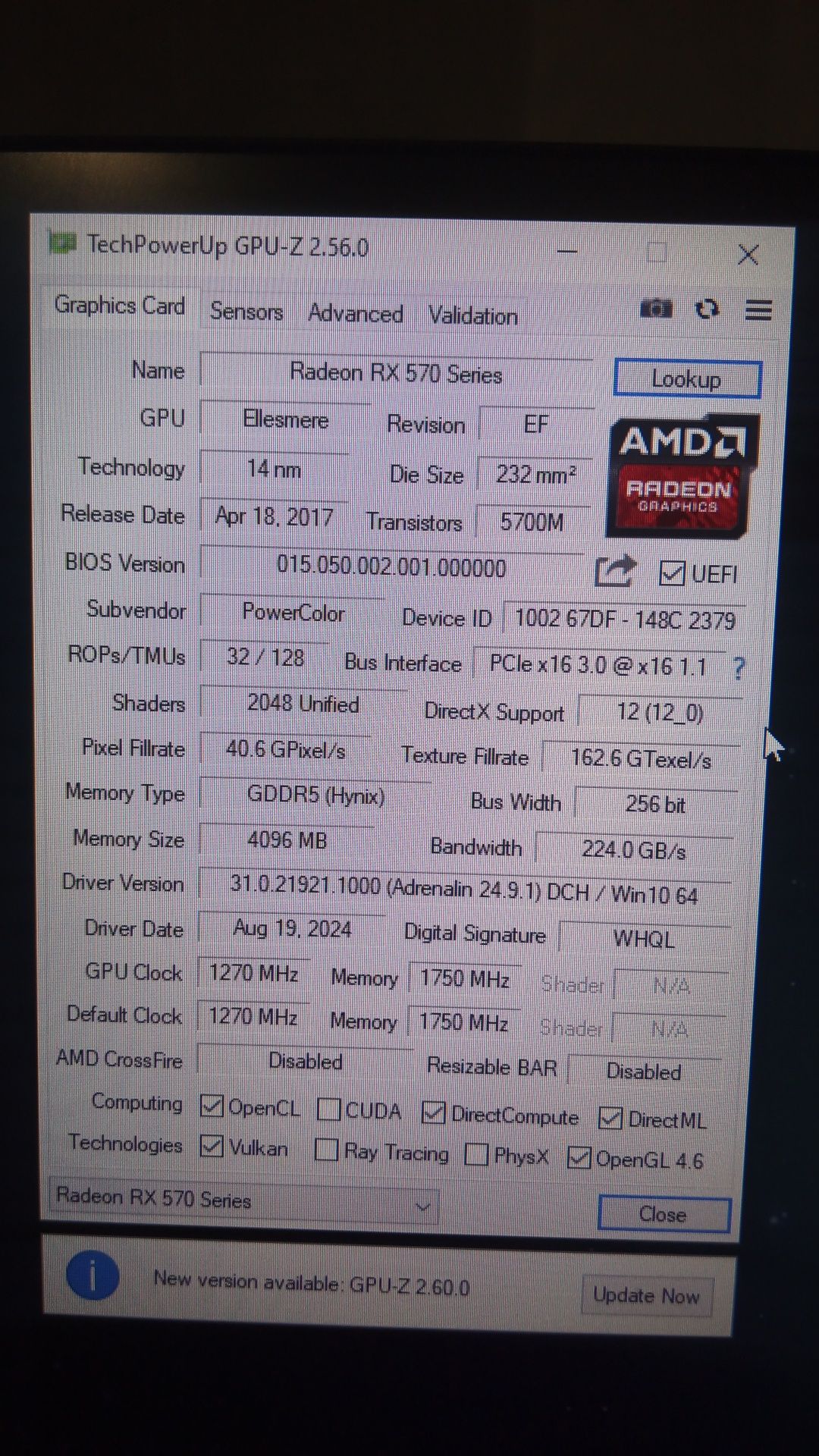Open the Radeon RX 570 Series dropdown

click(243, 1200)
